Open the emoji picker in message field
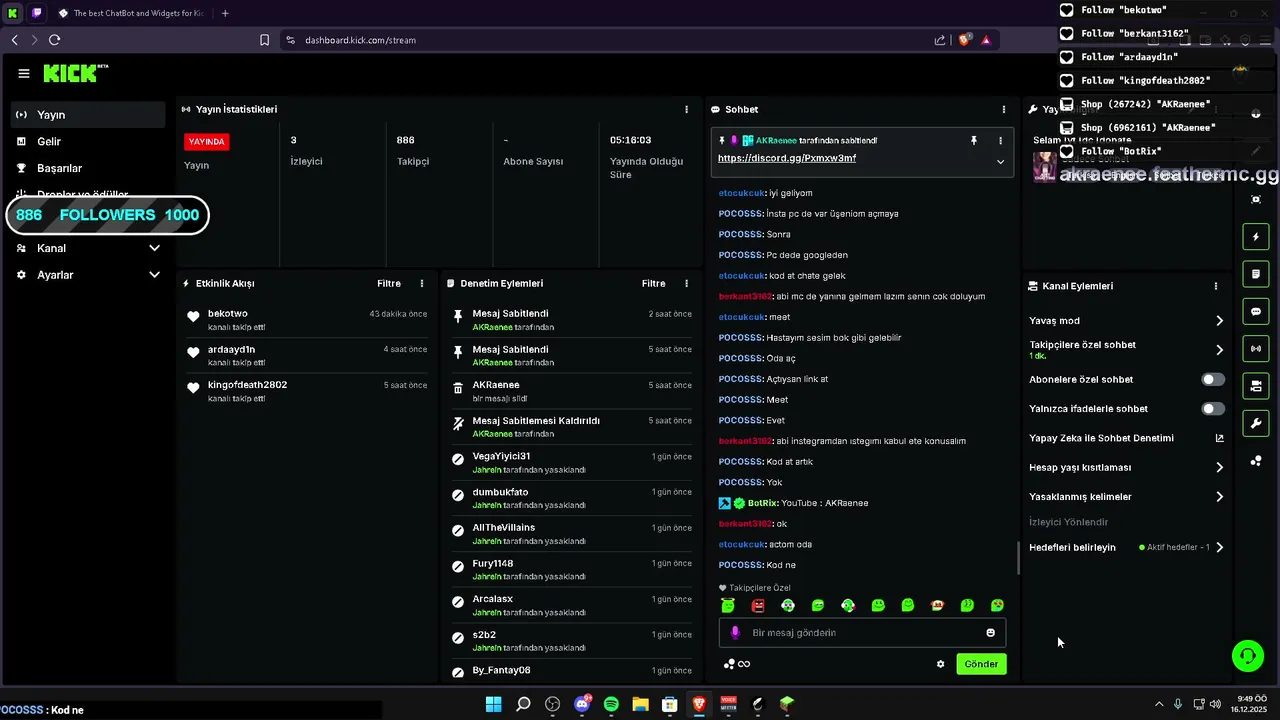1280x720 pixels. (991, 633)
